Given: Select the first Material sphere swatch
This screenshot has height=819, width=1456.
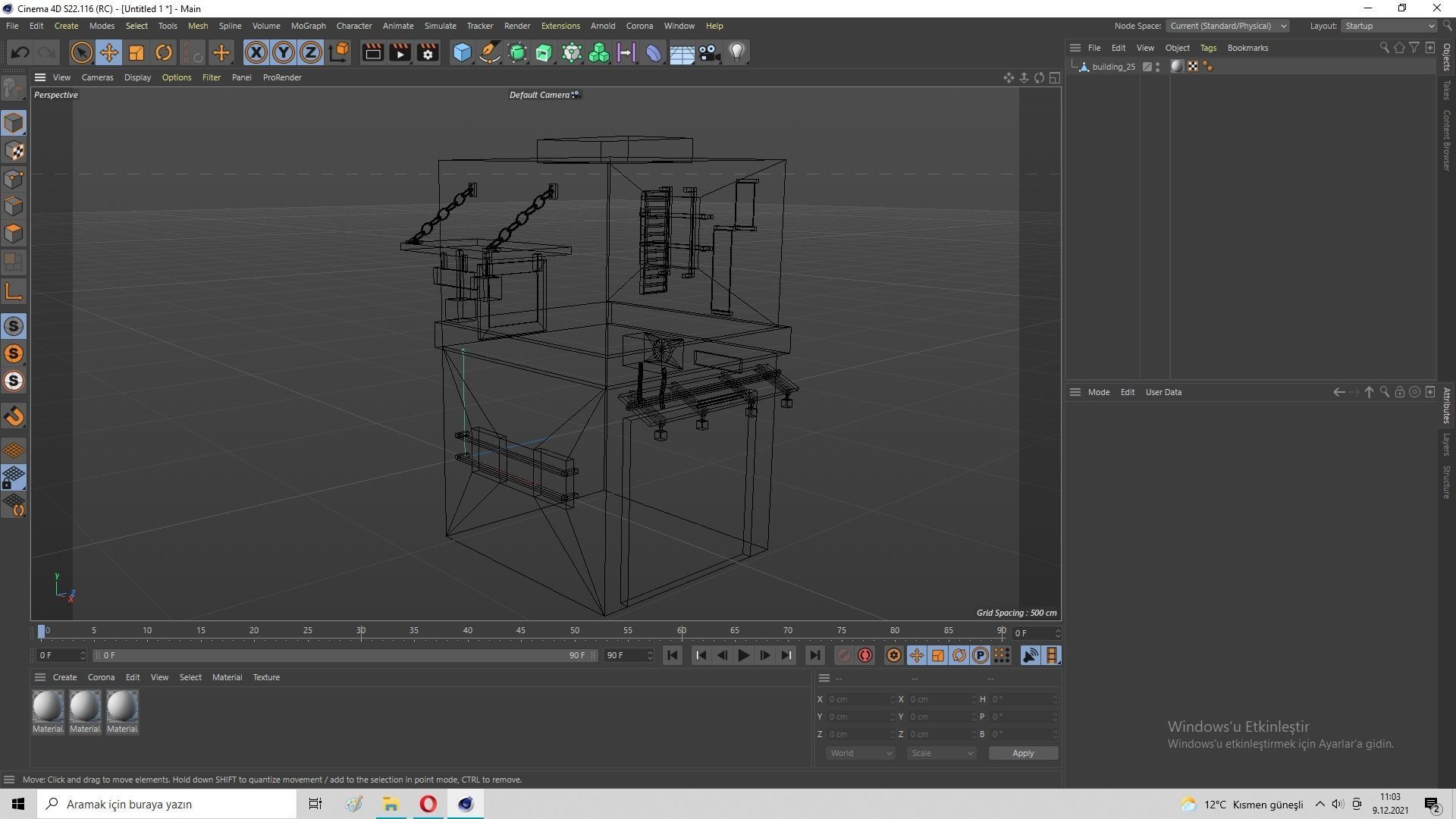Looking at the screenshot, I should [48, 707].
